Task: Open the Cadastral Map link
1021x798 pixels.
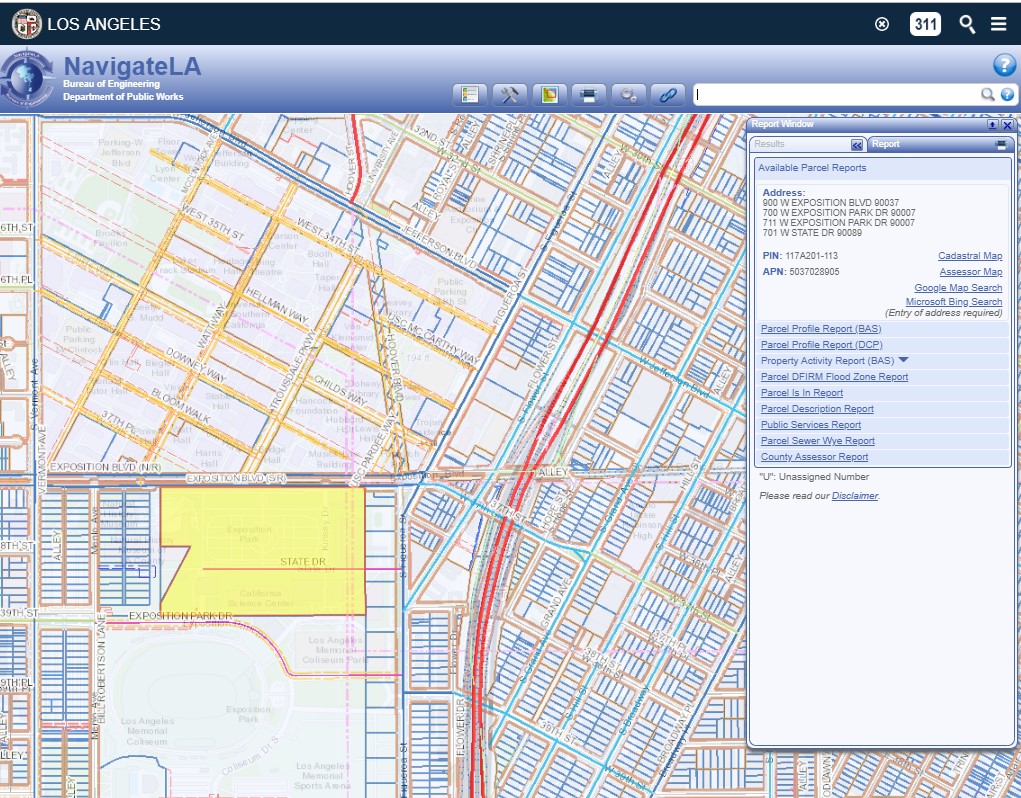Action: click(x=970, y=256)
